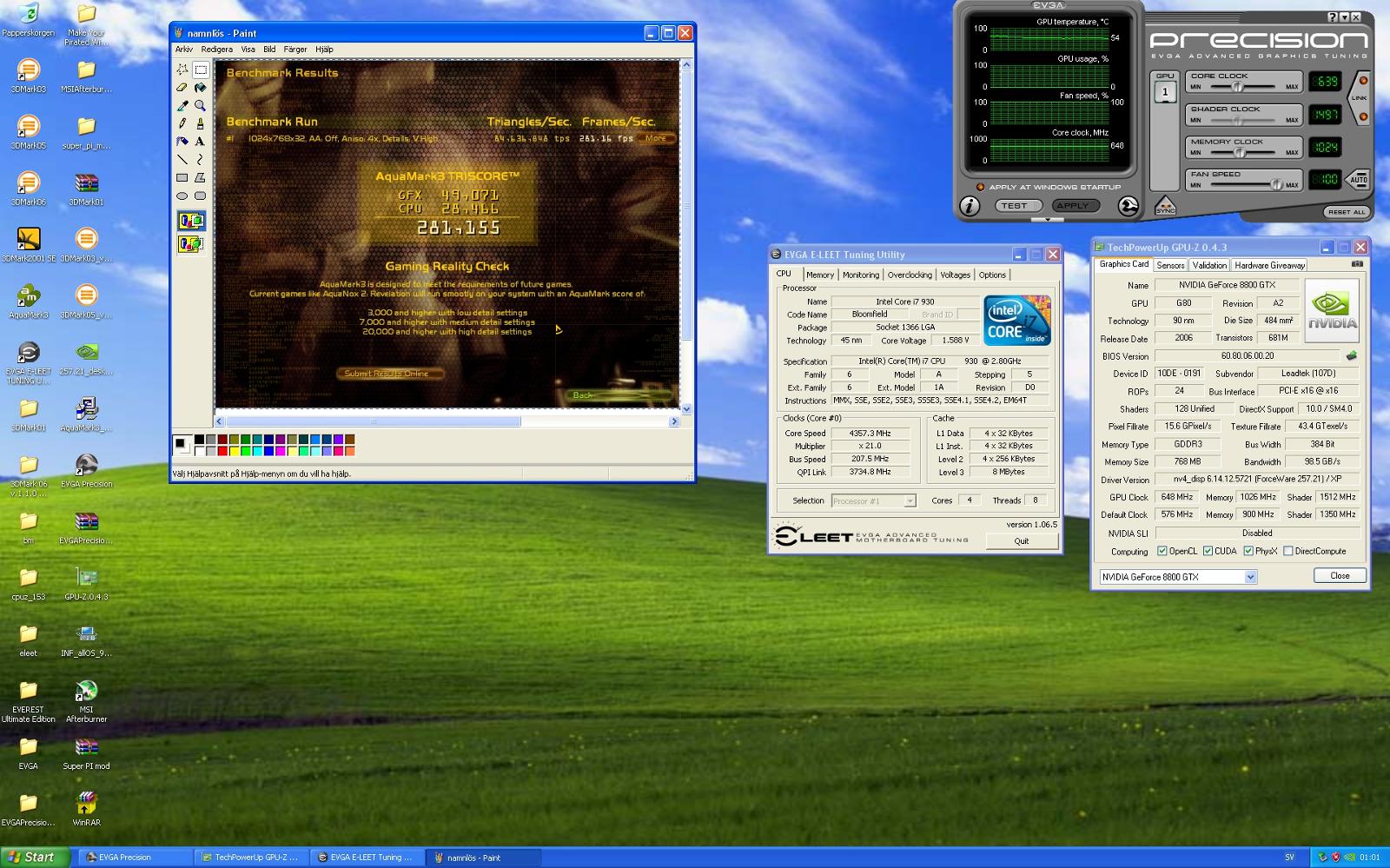Expand the Precision panel bottom arrow
Viewport: 1390px width, 868px height.
[x=1048, y=220]
